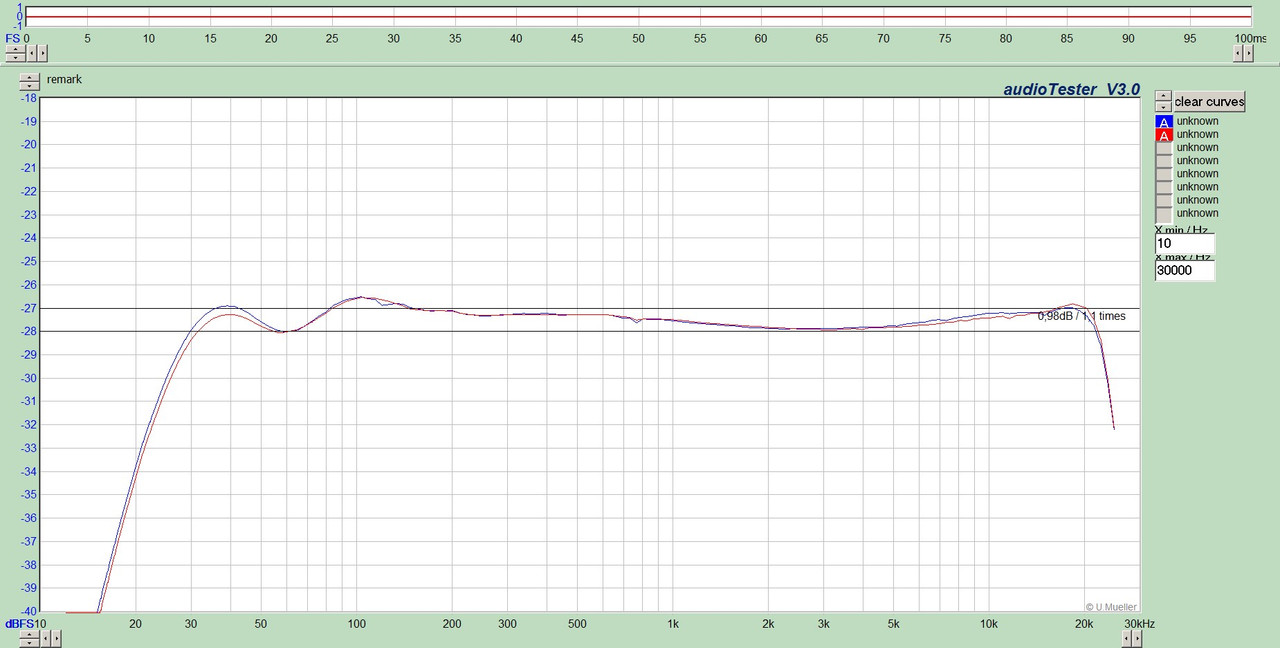Select the red A curve slot
Image resolution: width=1280 pixels, height=648 pixels.
(x=1164, y=134)
